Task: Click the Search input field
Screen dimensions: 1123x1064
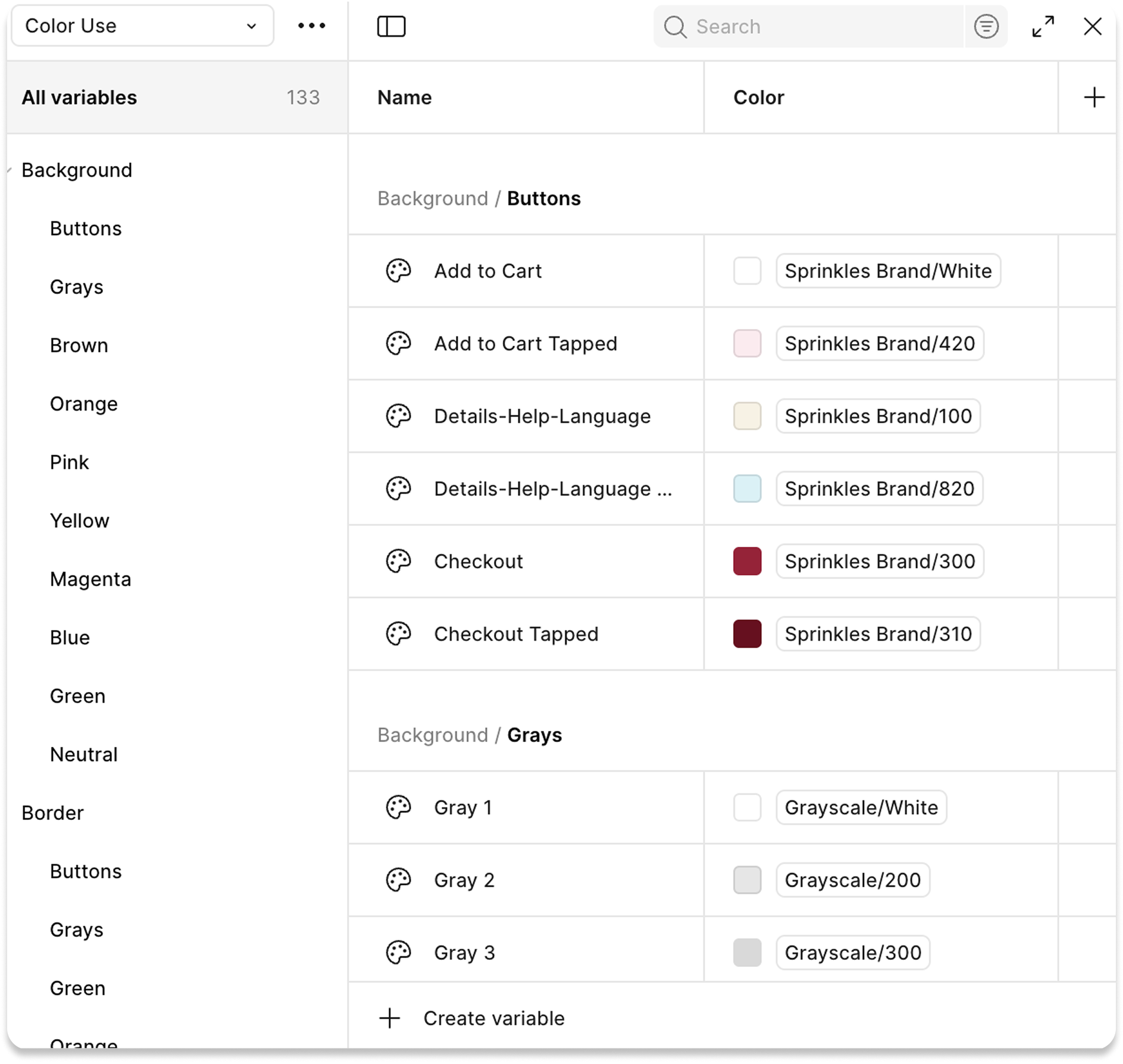Action: point(808,26)
